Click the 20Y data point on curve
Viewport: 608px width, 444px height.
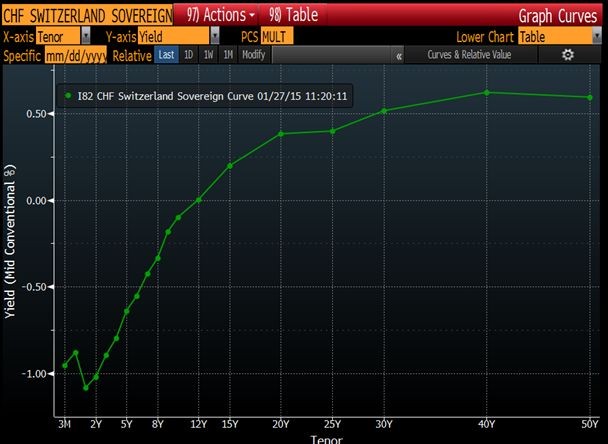(x=281, y=134)
